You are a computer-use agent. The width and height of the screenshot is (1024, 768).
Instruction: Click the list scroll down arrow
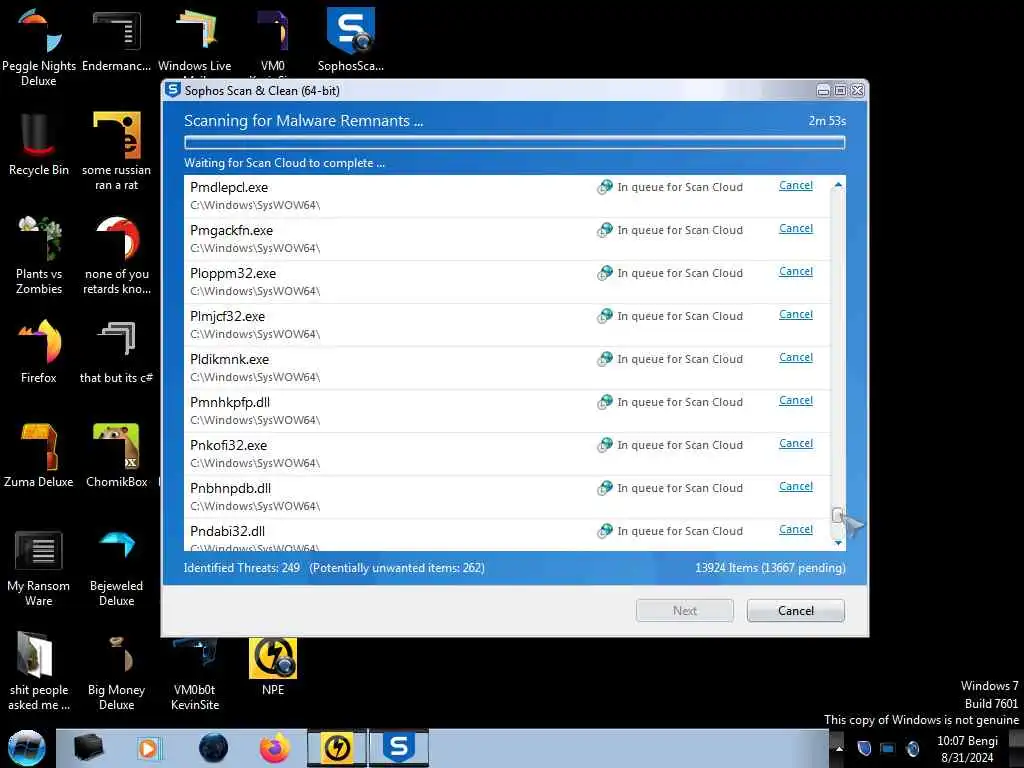[838, 543]
